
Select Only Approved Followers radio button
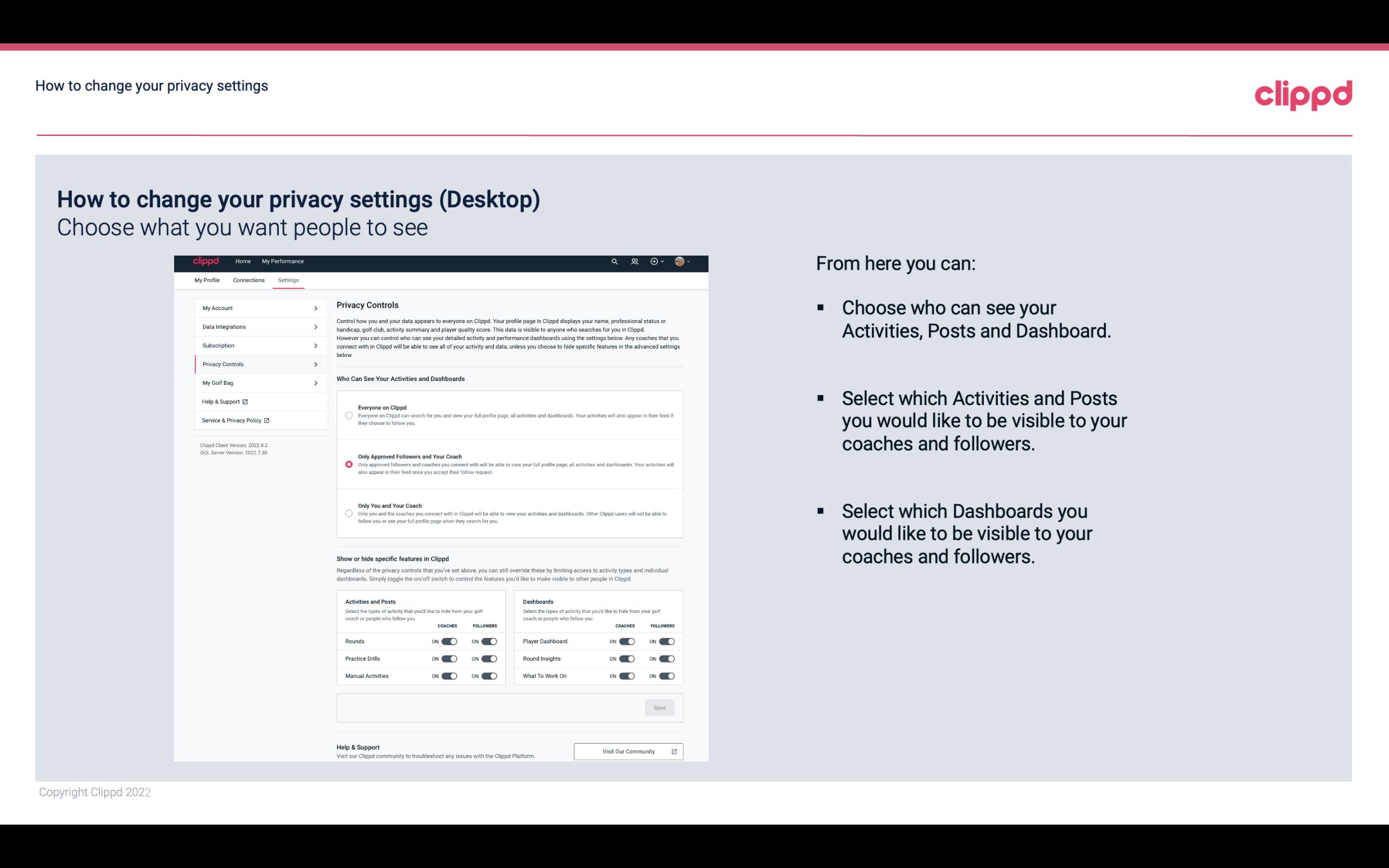click(x=348, y=464)
